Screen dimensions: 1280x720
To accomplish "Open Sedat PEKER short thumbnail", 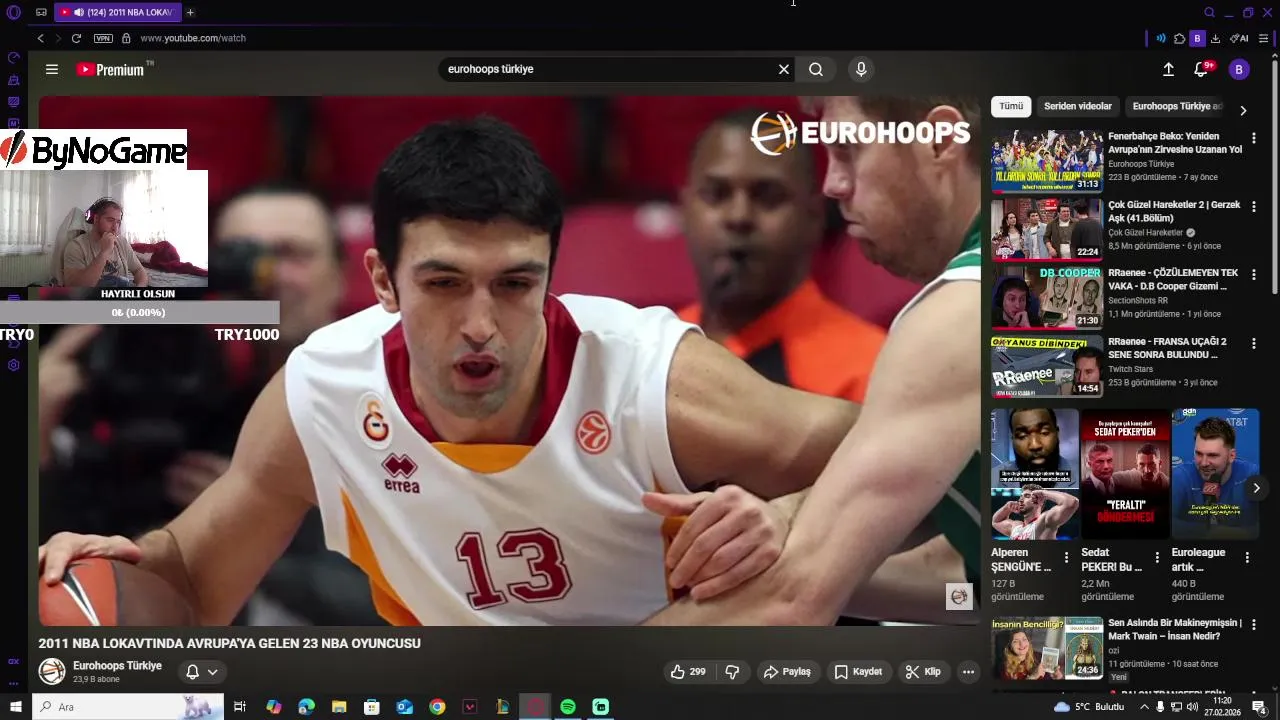I will (1125, 474).
